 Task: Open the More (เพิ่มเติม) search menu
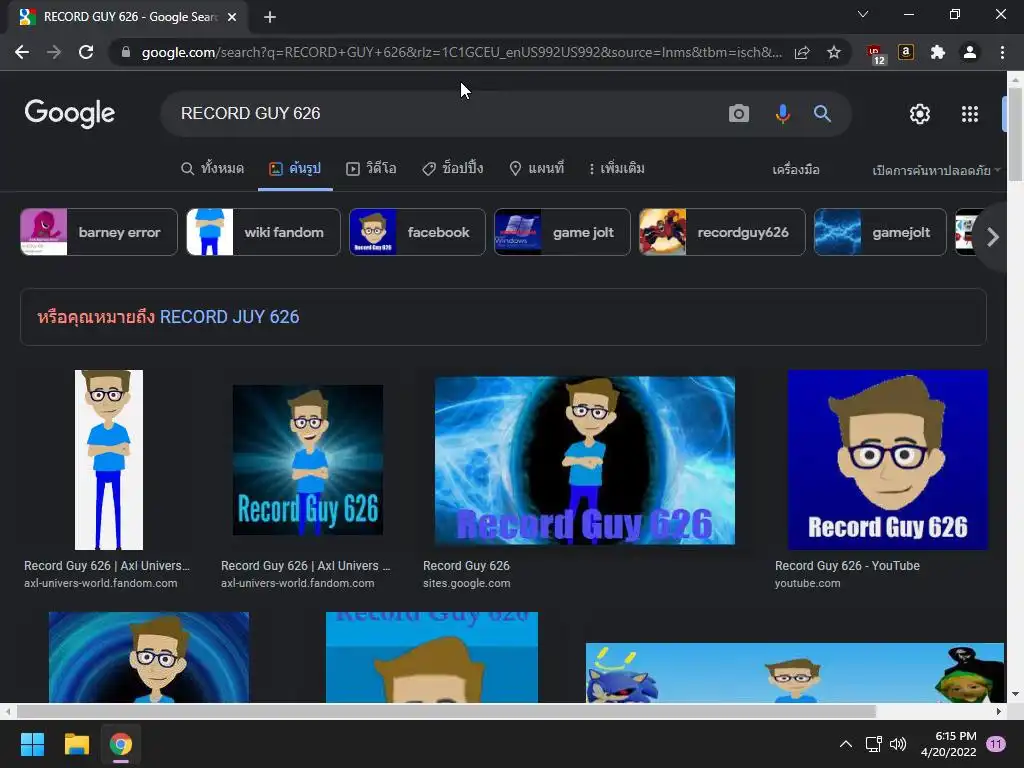[x=616, y=168]
